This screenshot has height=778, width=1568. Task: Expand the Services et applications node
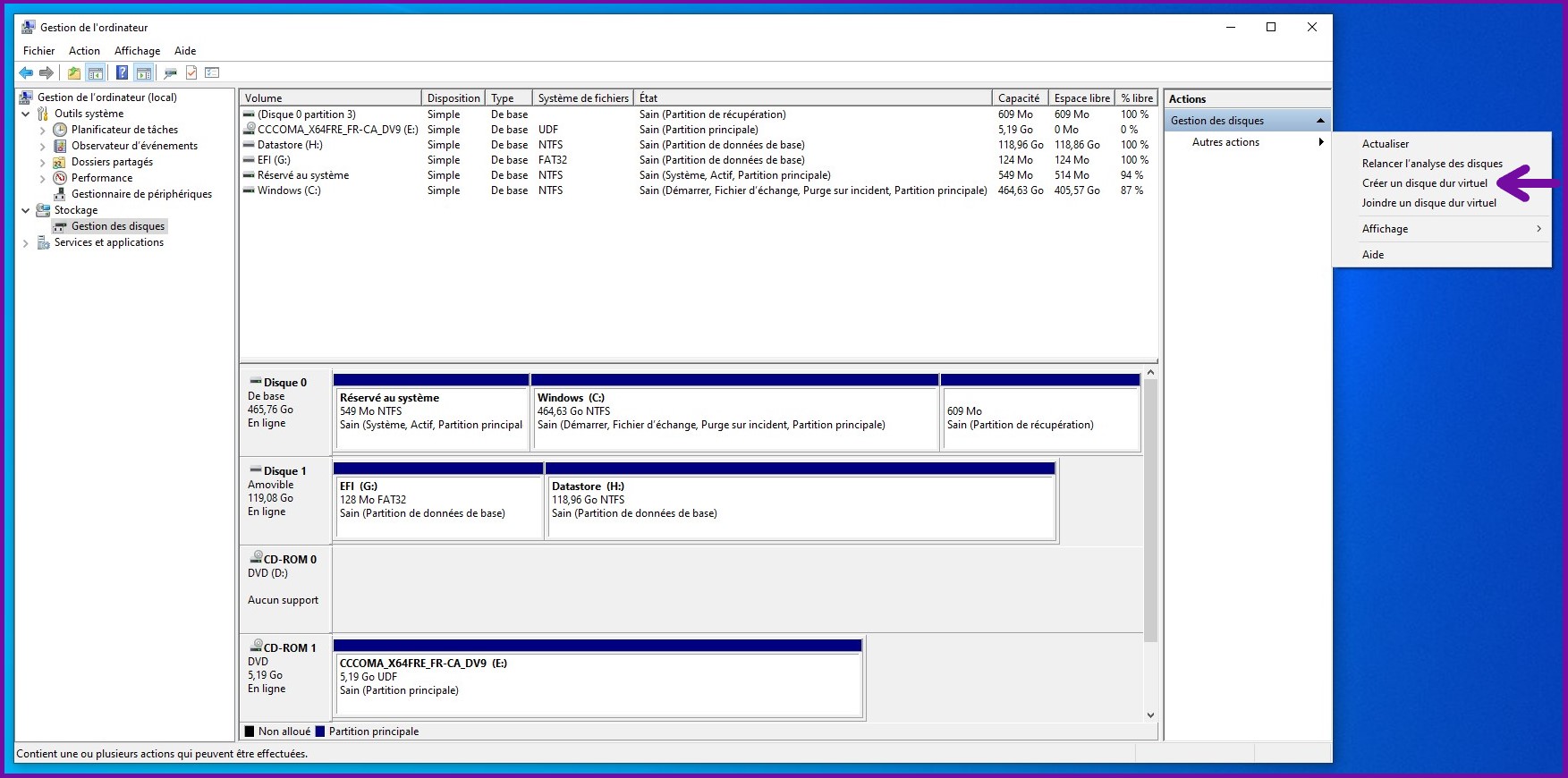point(26,242)
